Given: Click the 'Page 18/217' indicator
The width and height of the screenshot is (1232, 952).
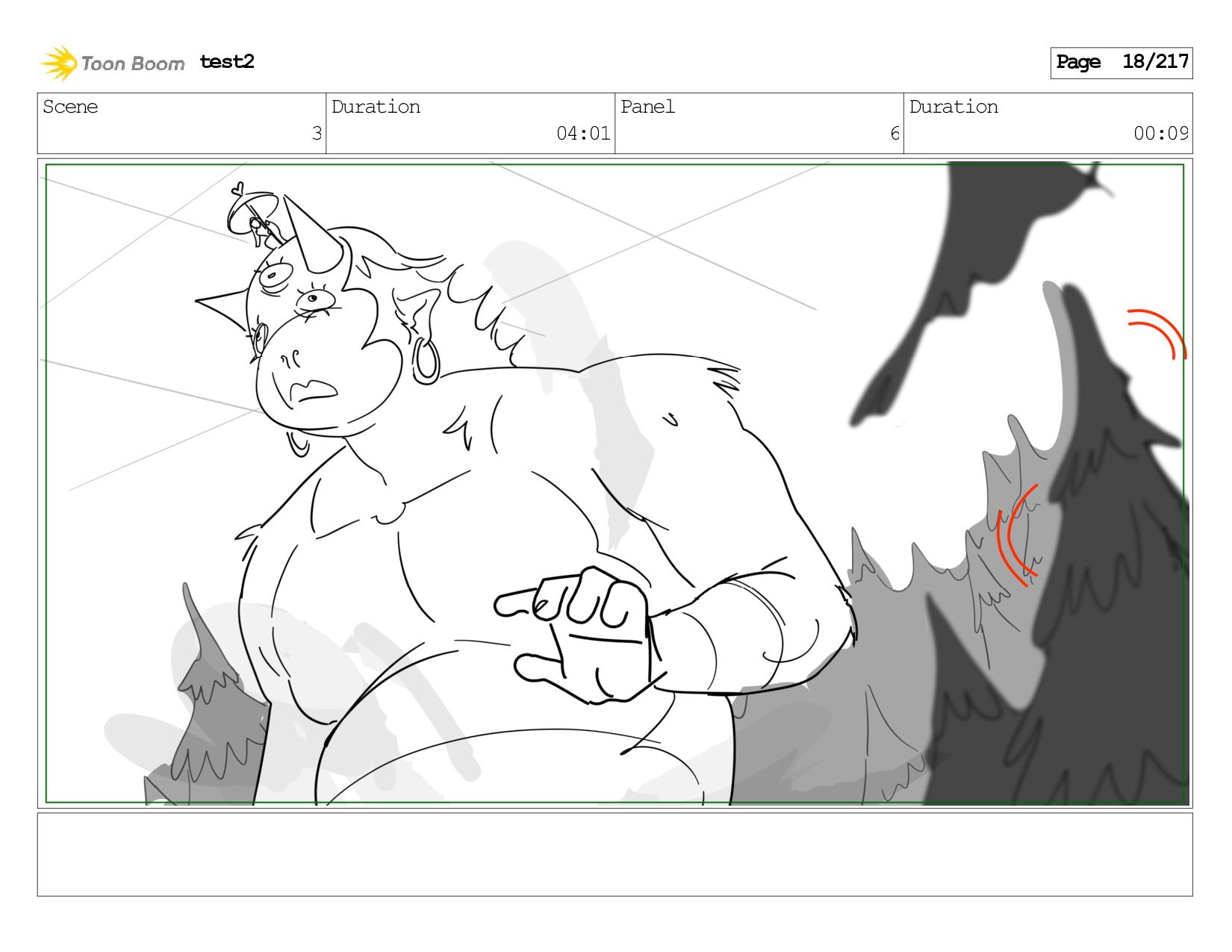Looking at the screenshot, I should [1121, 63].
